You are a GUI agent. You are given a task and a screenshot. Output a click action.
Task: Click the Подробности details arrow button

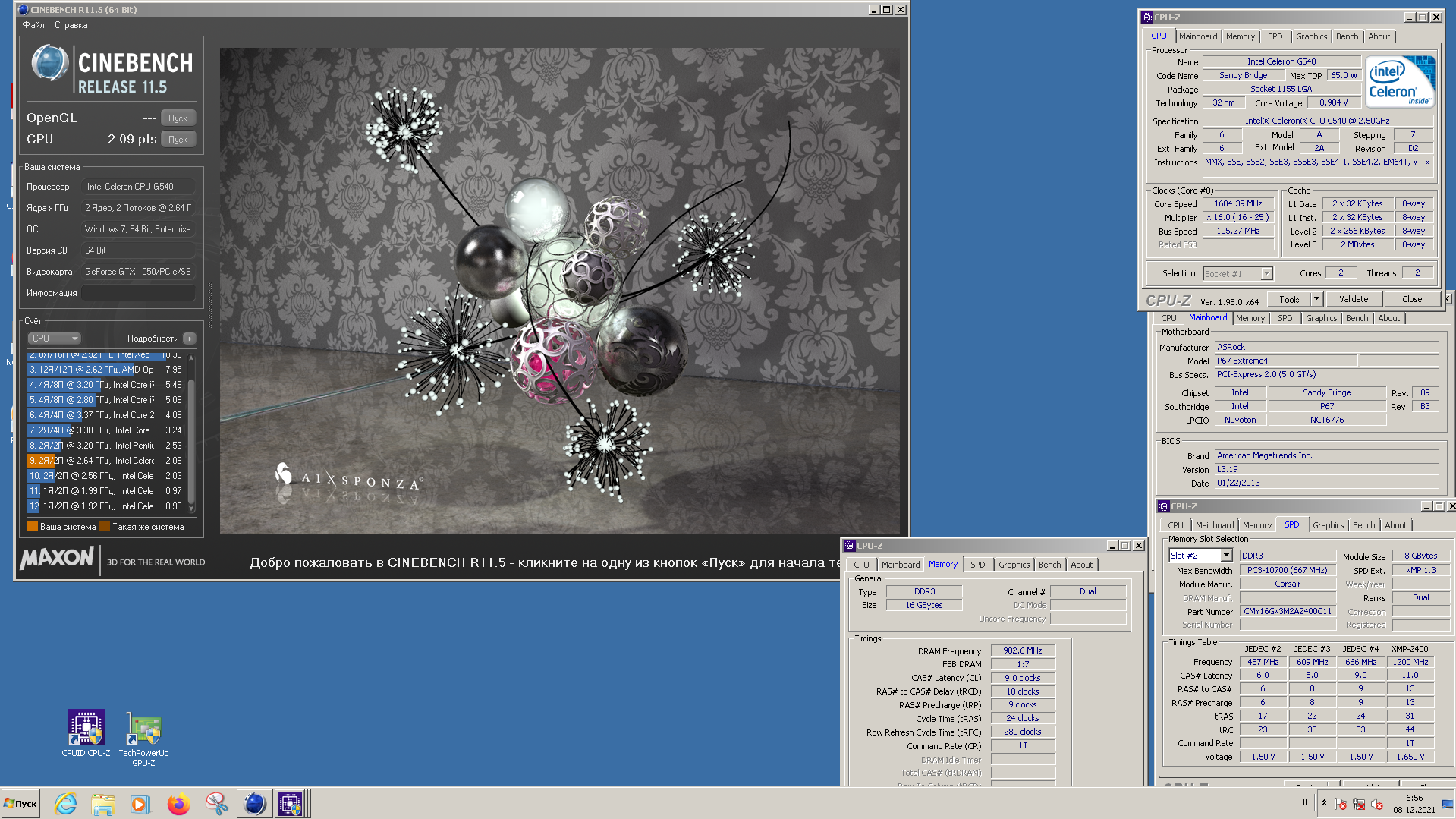(190, 339)
